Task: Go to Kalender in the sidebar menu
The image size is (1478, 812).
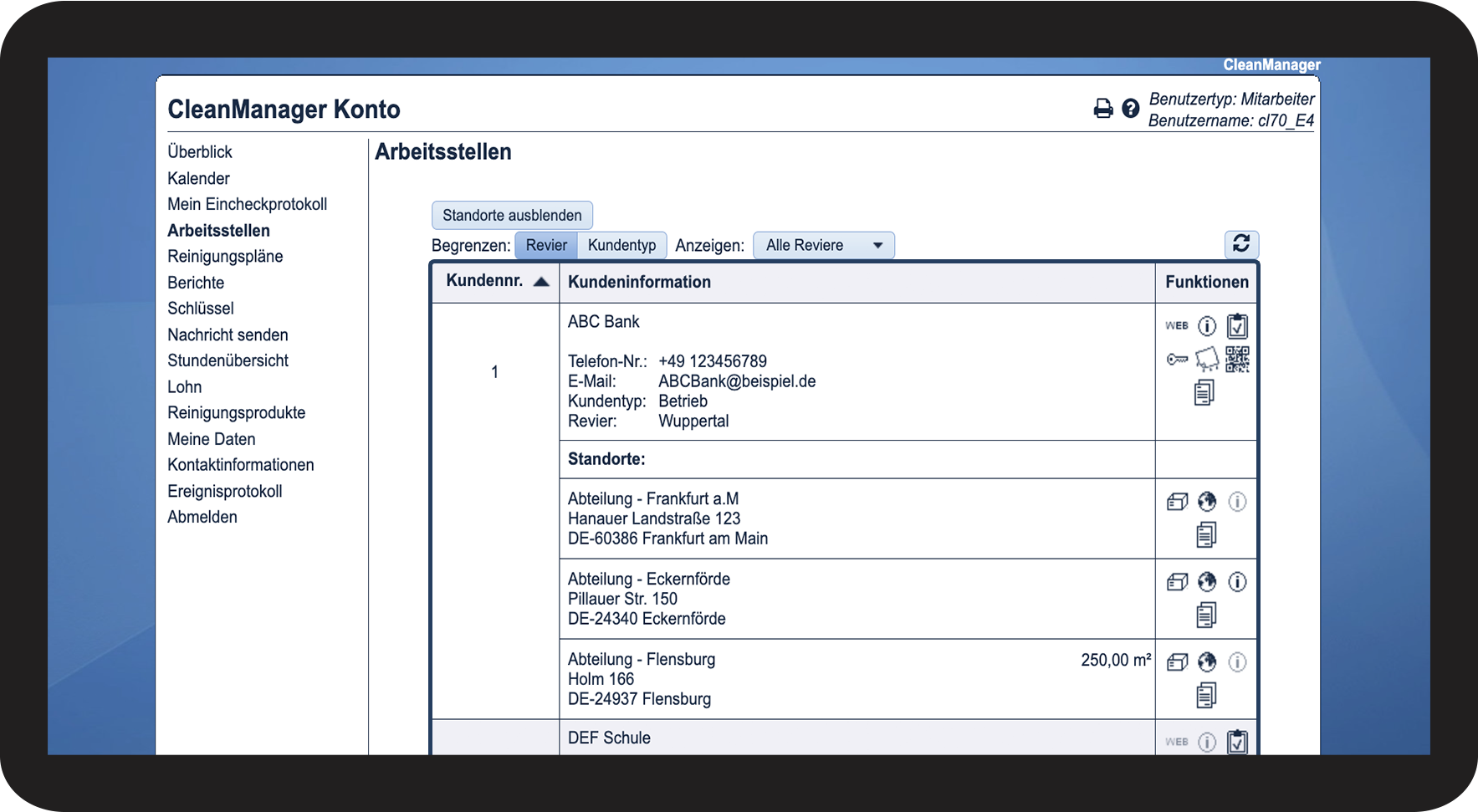Action: 198,178
